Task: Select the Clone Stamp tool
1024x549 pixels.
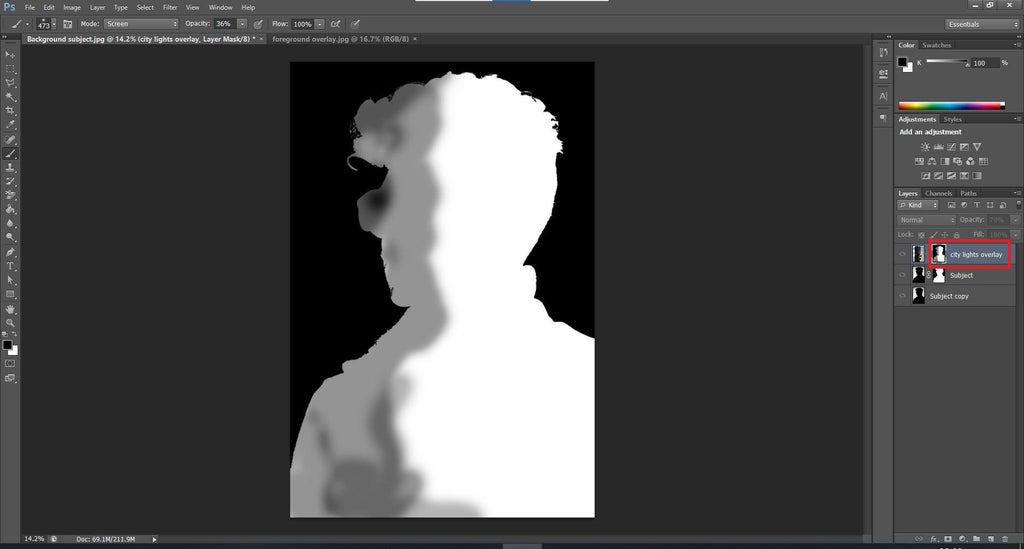Action: click(10, 167)
